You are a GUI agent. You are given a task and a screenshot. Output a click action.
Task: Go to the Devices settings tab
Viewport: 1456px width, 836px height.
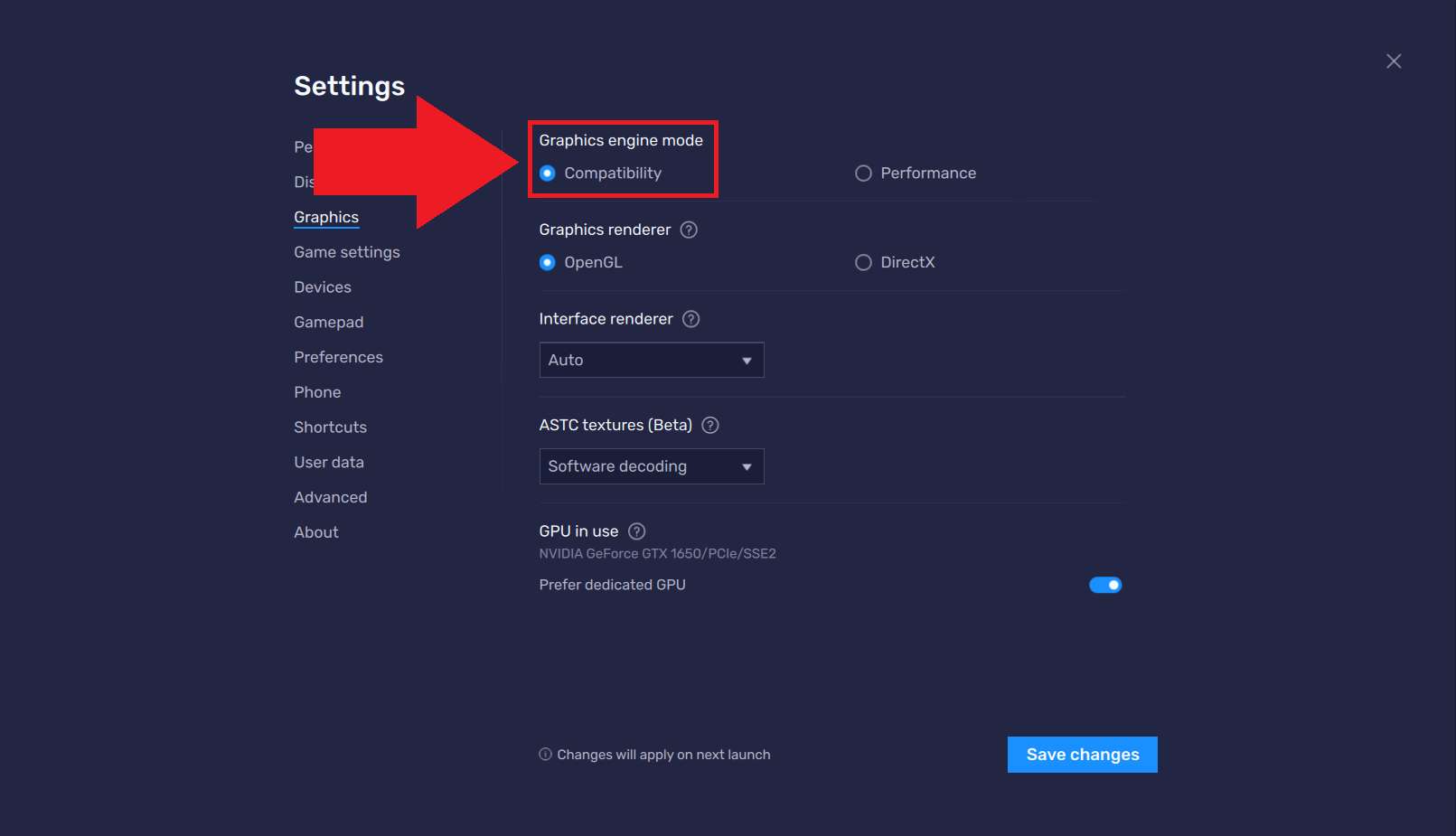(323, 287)
